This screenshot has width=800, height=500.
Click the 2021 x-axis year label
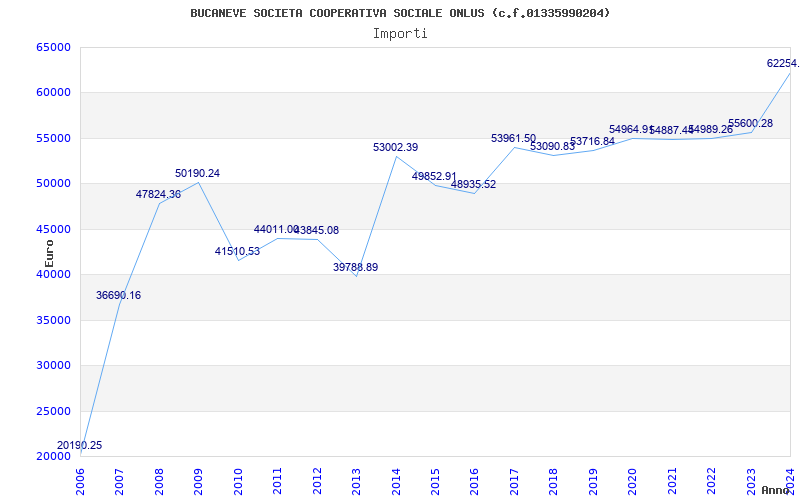click(x=672, y=481)
